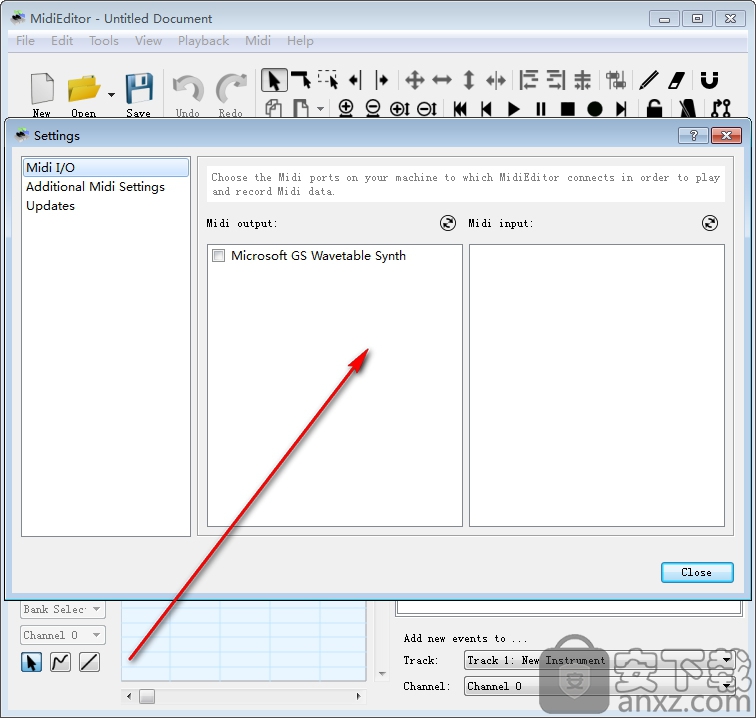Select all events to the right tool
This screenshot has width=756, height=718.
click(x=382, y=80)
